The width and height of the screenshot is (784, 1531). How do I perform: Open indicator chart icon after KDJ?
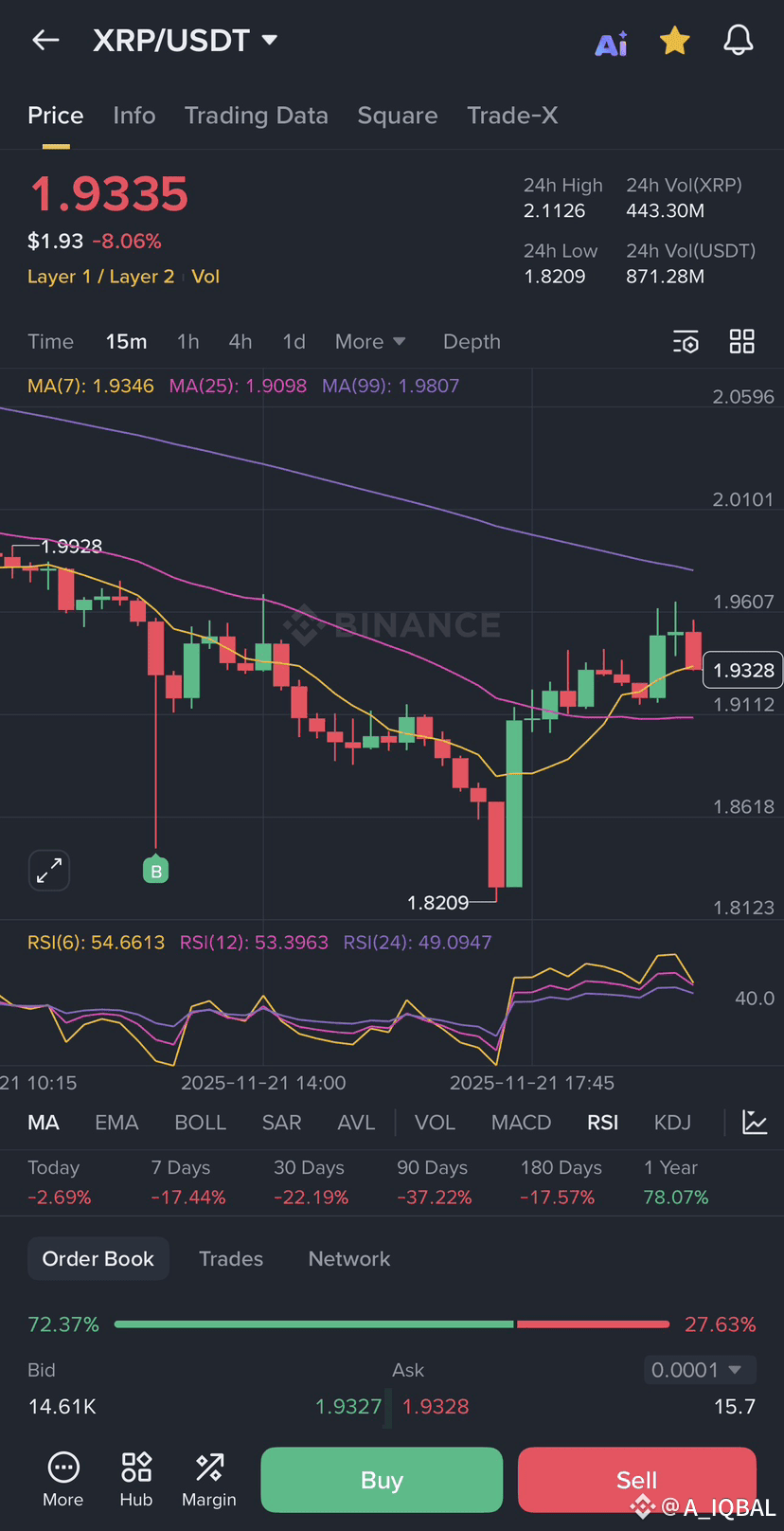(755, 1123)
